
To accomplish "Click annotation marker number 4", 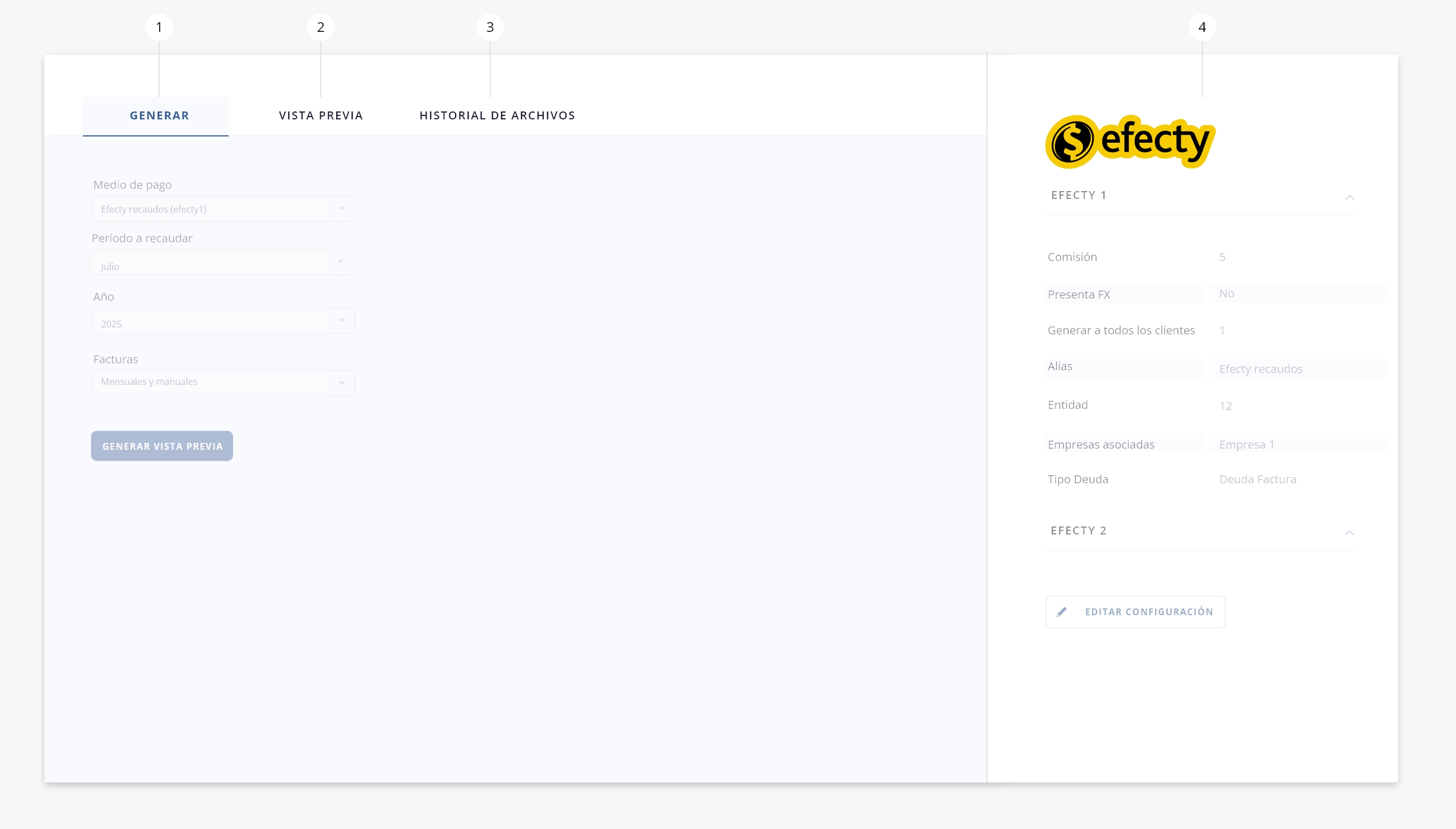I will pos(1201,27).
